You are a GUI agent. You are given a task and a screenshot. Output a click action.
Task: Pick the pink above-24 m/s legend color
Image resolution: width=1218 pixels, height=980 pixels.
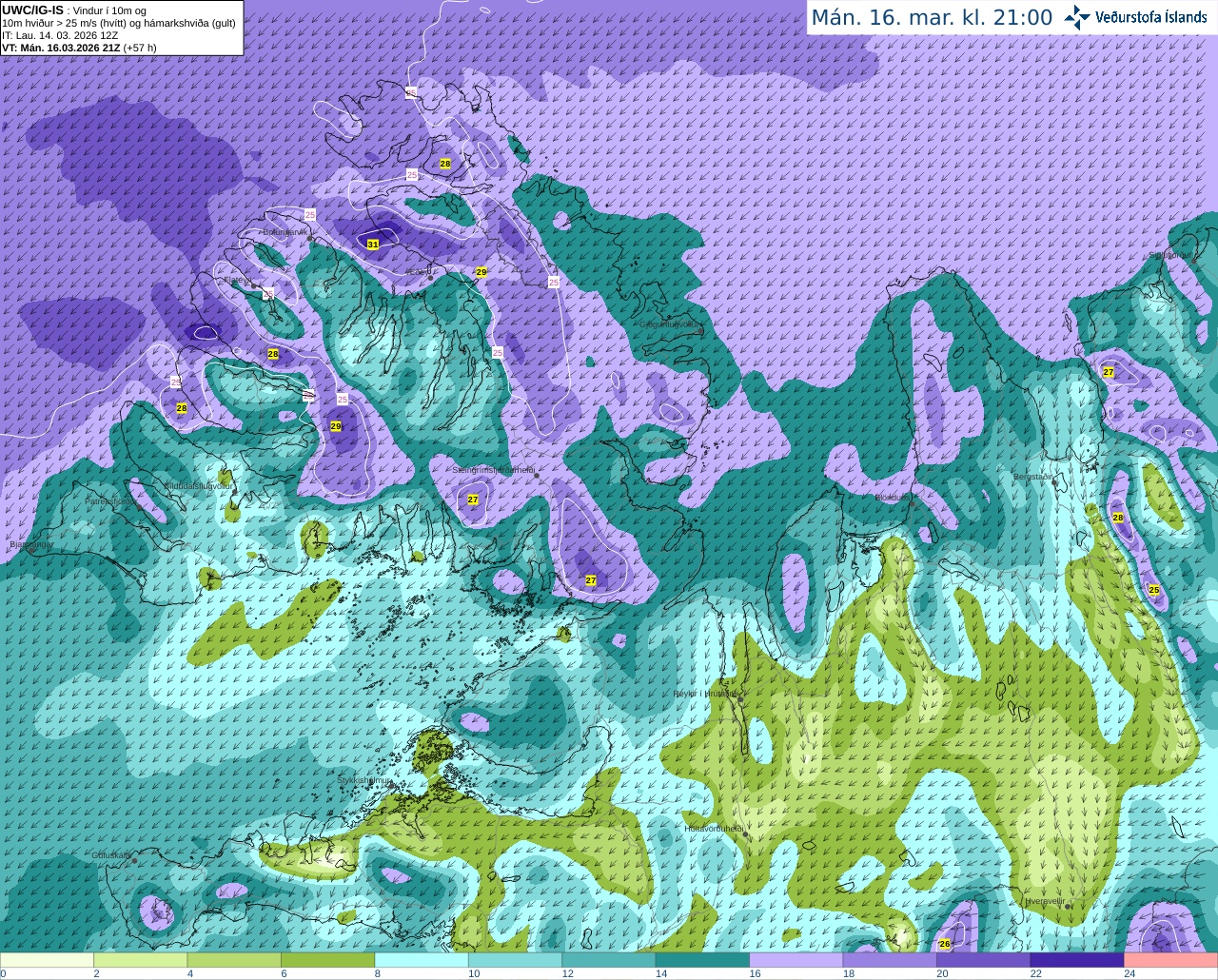(1171, 960)
